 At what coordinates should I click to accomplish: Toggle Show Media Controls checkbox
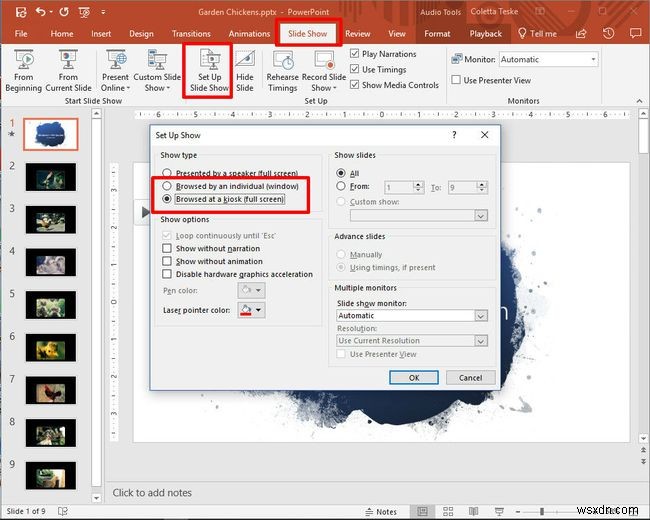pos(354,85)
